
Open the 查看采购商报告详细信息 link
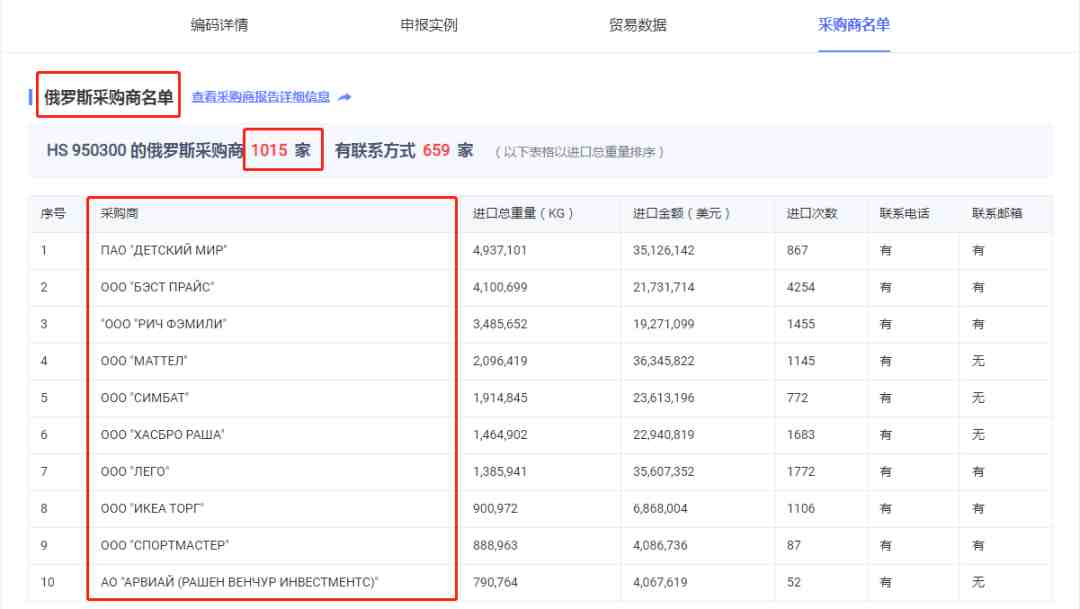261,97
